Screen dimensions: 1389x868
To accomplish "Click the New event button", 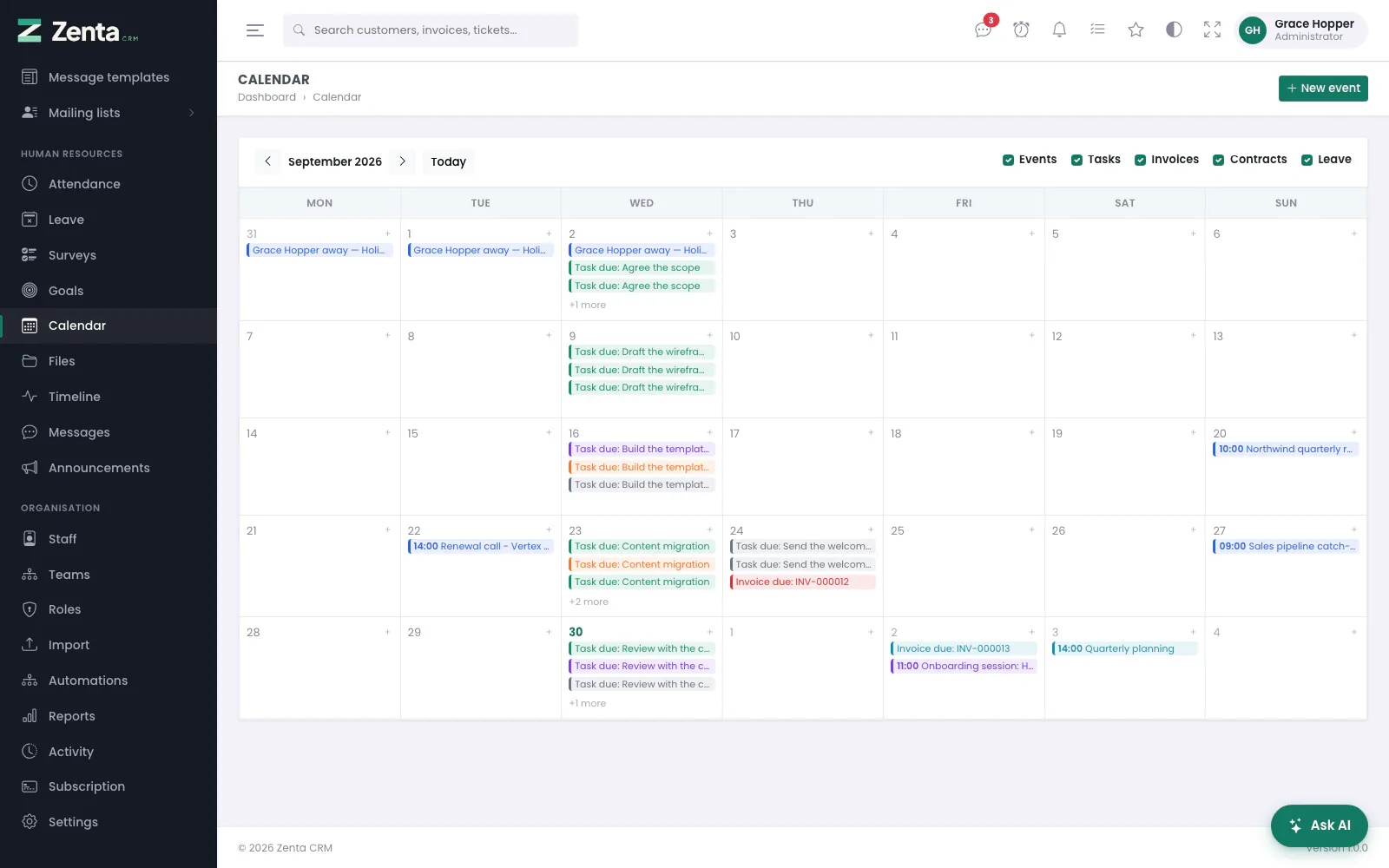I will coord(1323,89).
